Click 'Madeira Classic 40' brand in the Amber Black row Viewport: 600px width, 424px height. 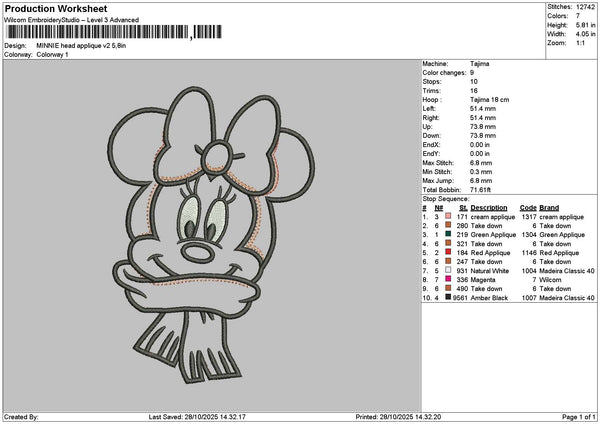(567, 298)
